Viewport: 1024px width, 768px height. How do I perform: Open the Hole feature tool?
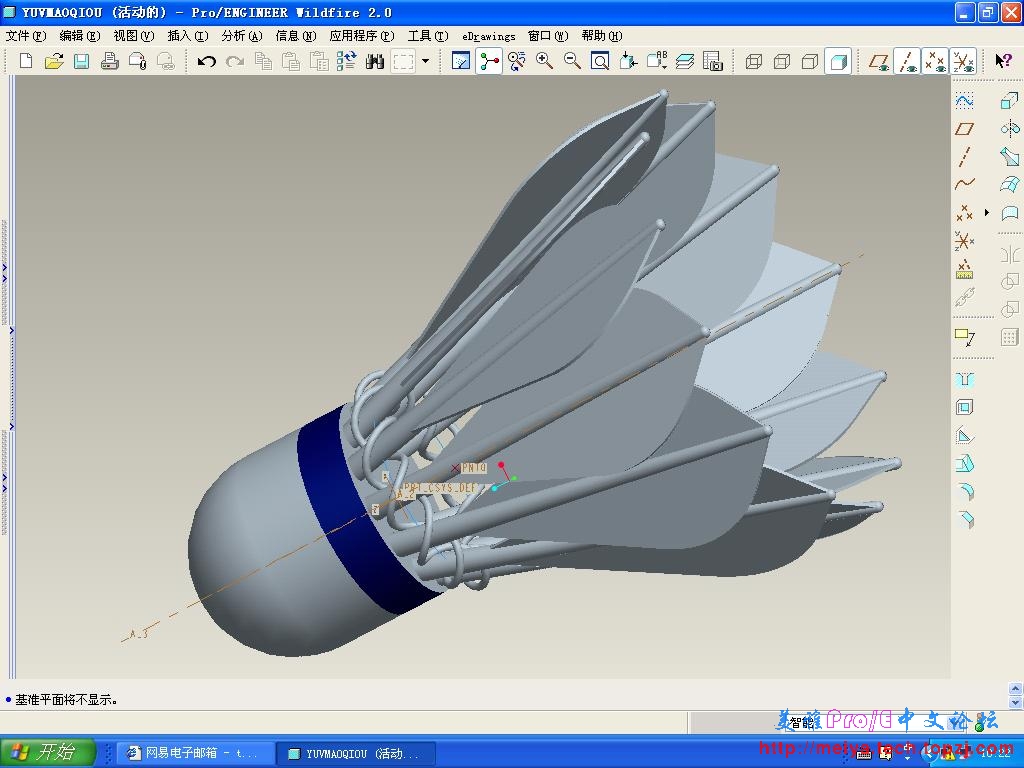click(x=964, y=380)
